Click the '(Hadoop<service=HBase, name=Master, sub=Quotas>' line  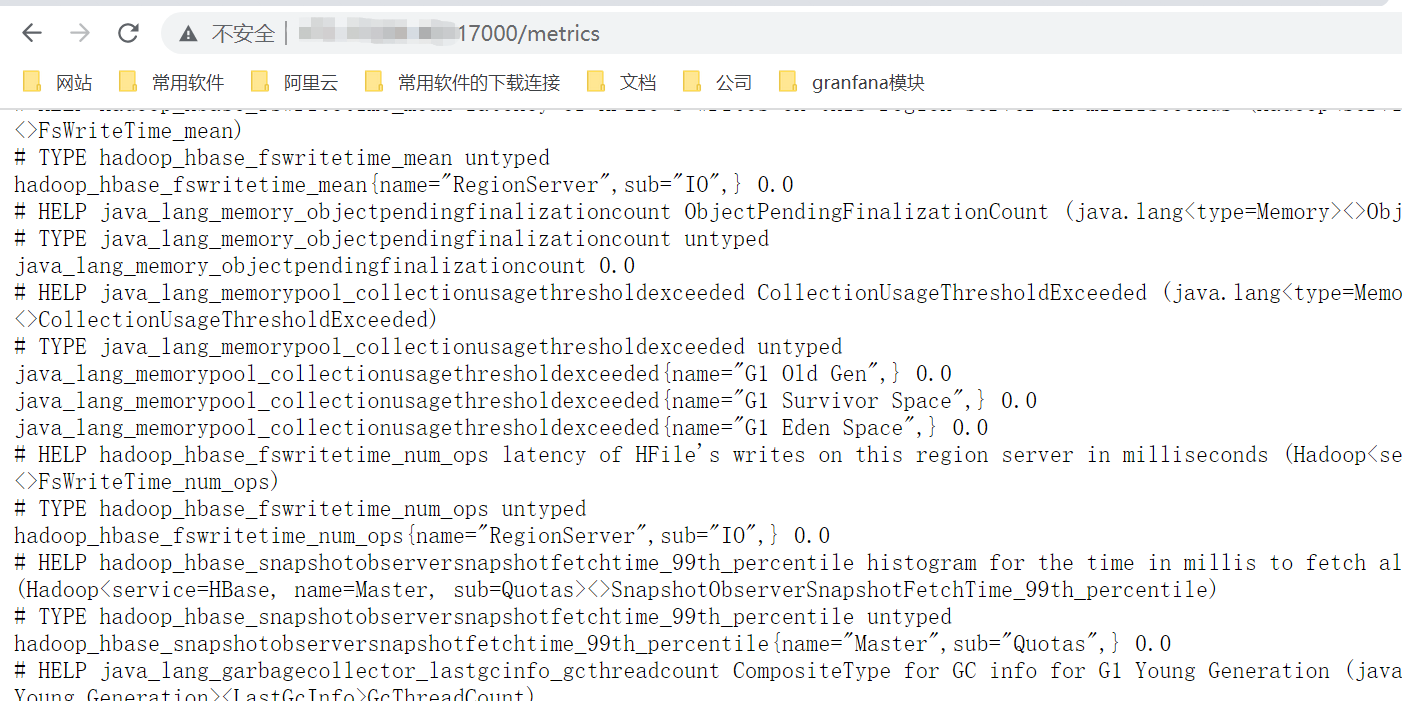point(616,590)
